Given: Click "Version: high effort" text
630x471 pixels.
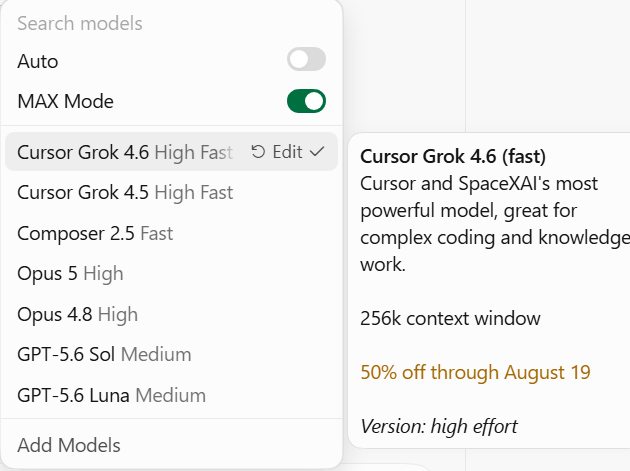Looking at the screenshot, I should click(439, 426).
